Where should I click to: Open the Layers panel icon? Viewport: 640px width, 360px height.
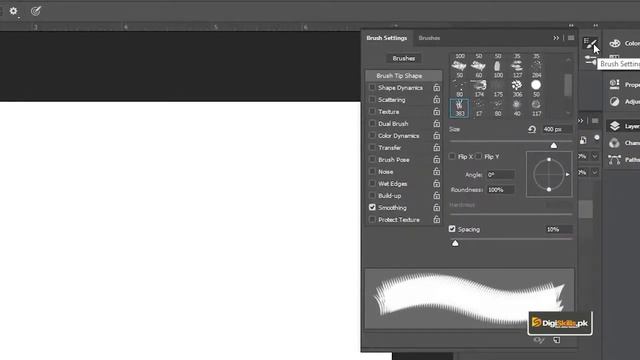click(x=615, y=126)
